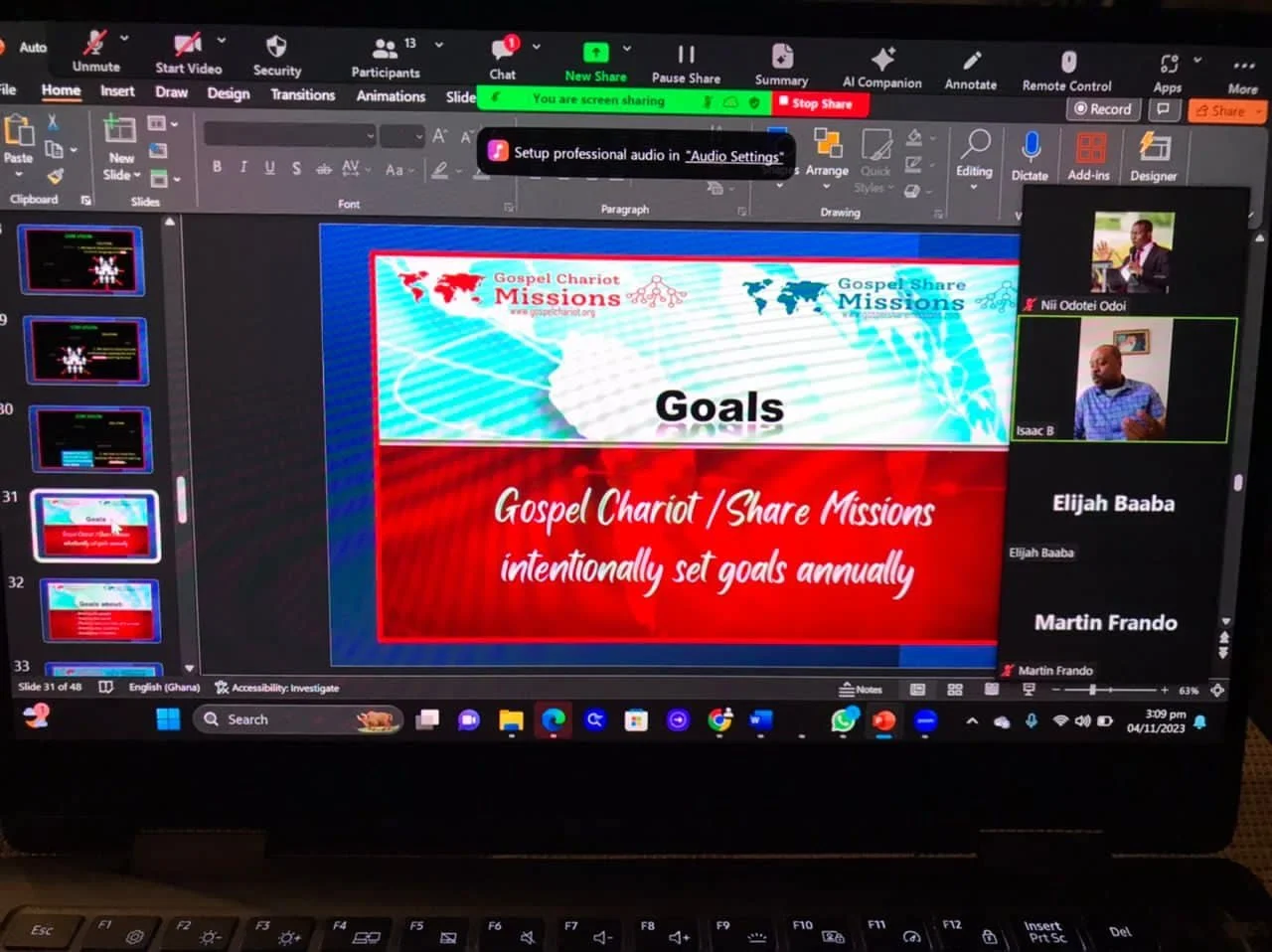Toggle Bold formatting

pos(217,167)
